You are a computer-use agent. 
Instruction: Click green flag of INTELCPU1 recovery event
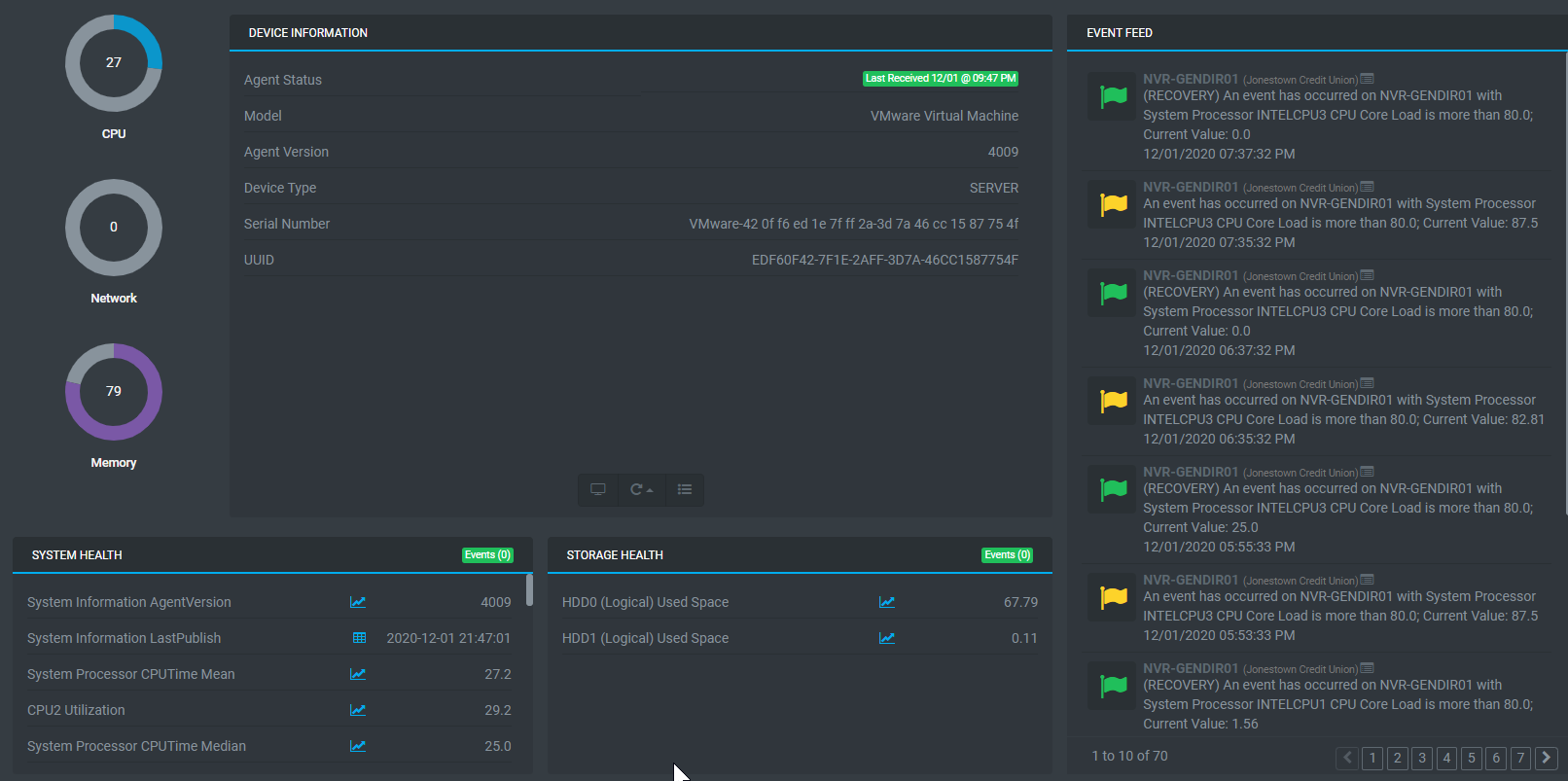coord(1113,686)
